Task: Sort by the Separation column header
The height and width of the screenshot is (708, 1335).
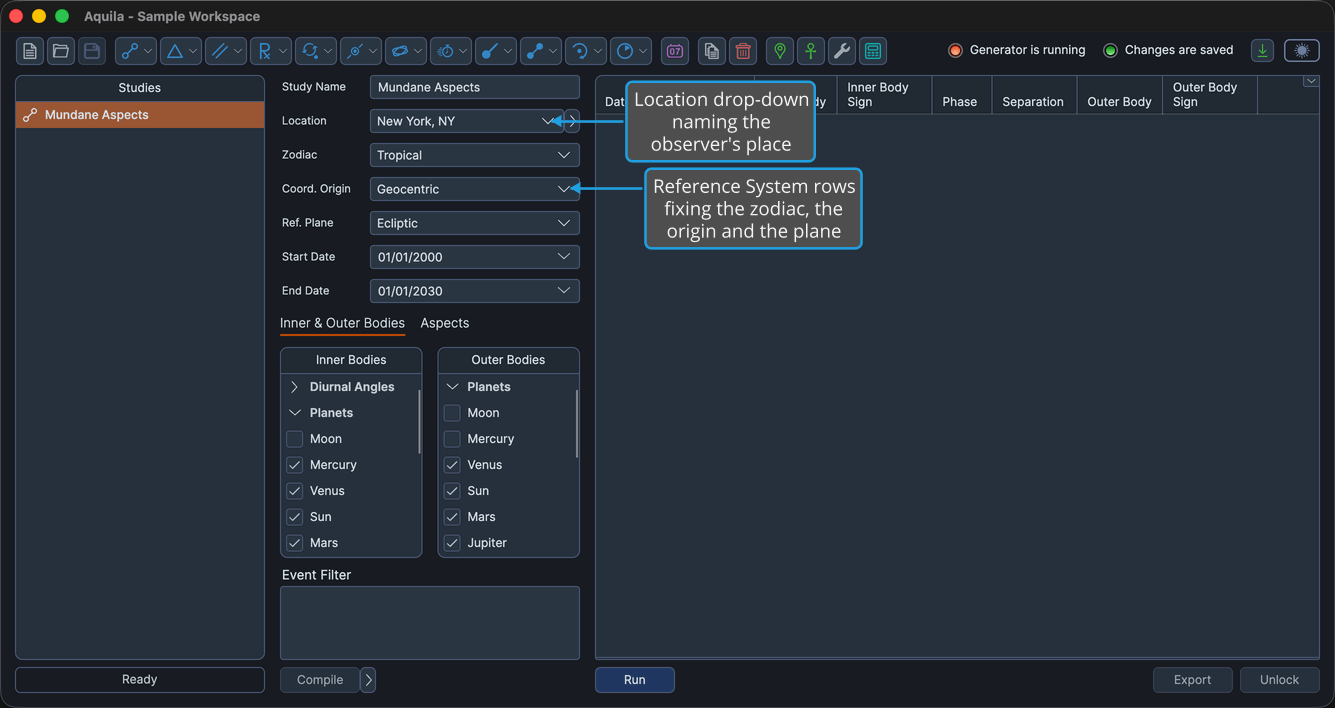Action: tap(1034, 95)
